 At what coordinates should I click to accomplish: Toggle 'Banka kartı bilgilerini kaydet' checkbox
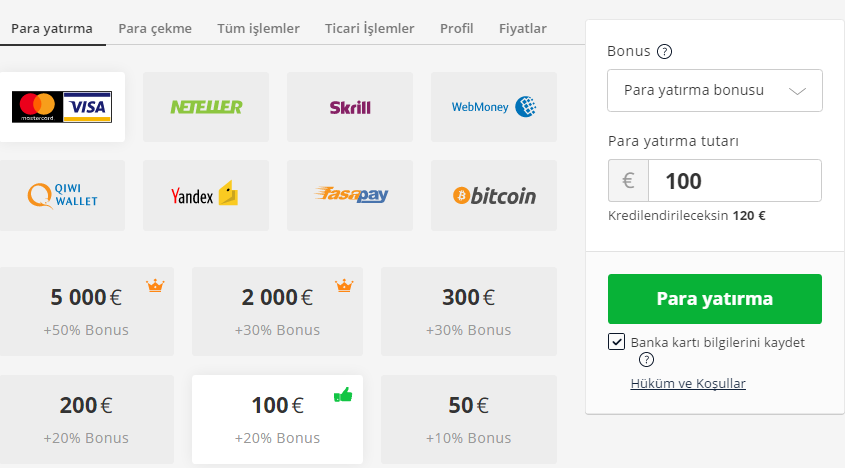(x=617, y=342)
